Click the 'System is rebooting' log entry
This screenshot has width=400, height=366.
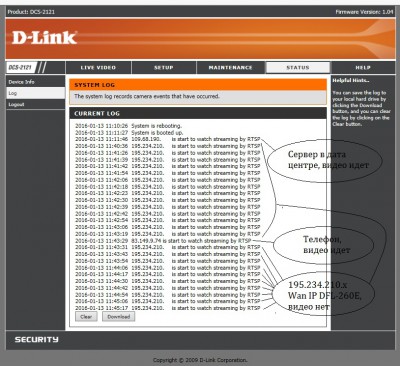[128, 126]
